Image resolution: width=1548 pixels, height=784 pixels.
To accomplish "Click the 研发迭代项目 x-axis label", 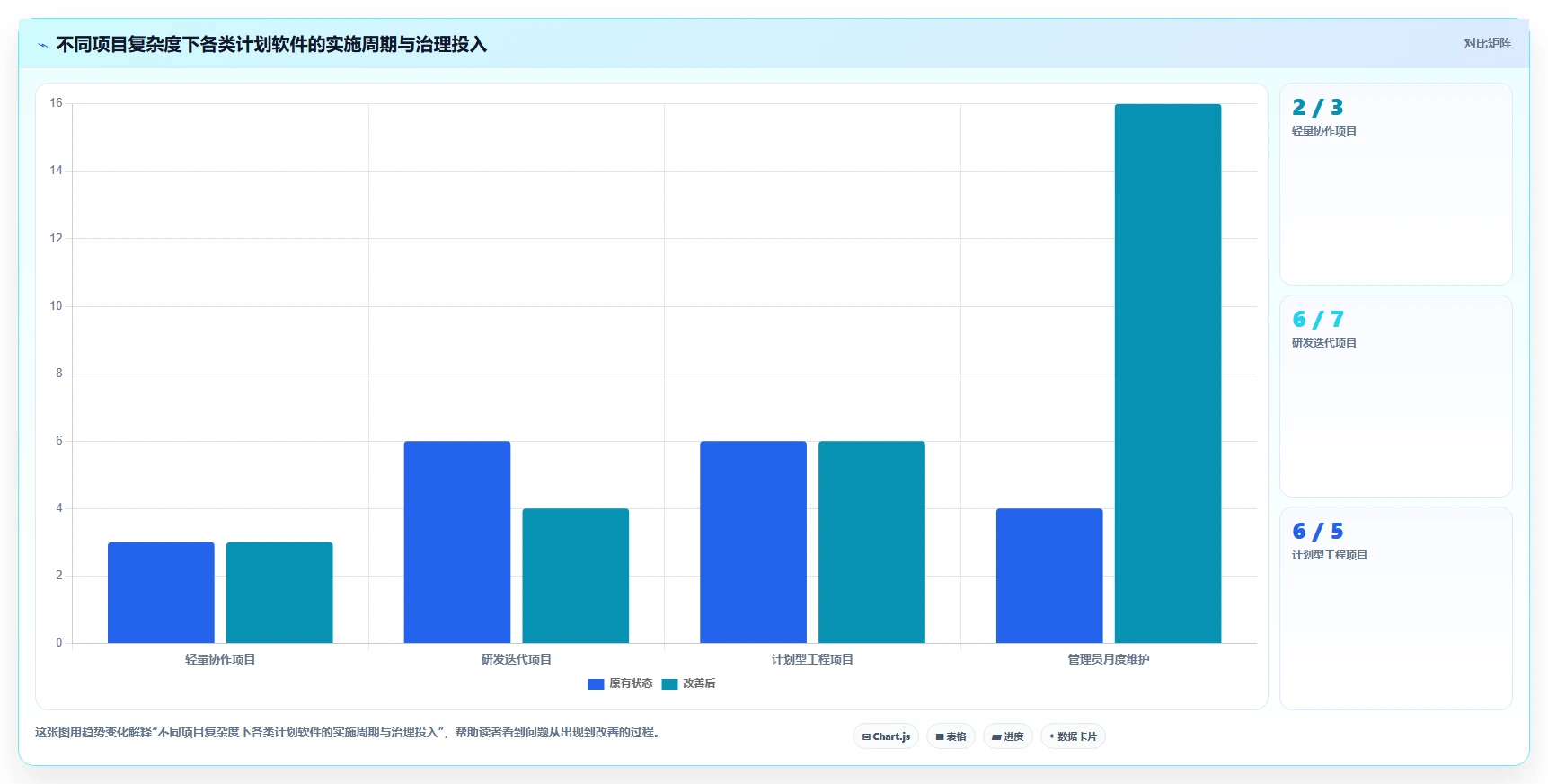I will click(x=517, y=659).
